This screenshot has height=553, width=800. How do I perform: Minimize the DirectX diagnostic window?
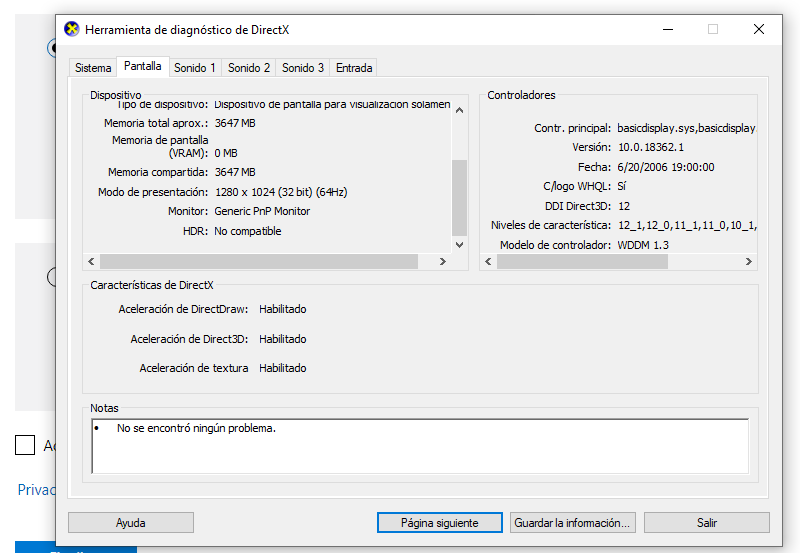668,29
